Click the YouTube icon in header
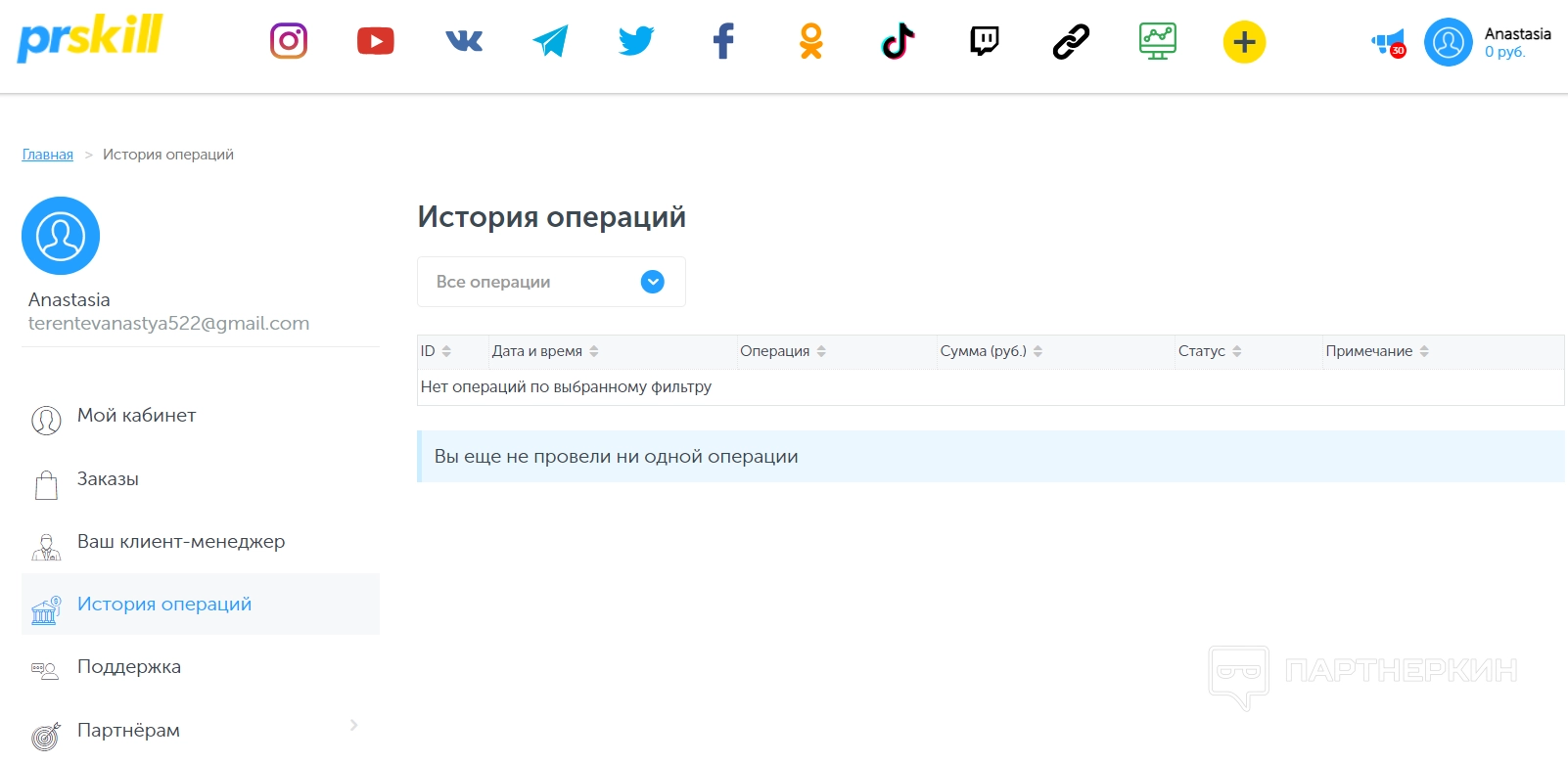The height and width of the screenshot is (763, 1568). click(376, 41)
